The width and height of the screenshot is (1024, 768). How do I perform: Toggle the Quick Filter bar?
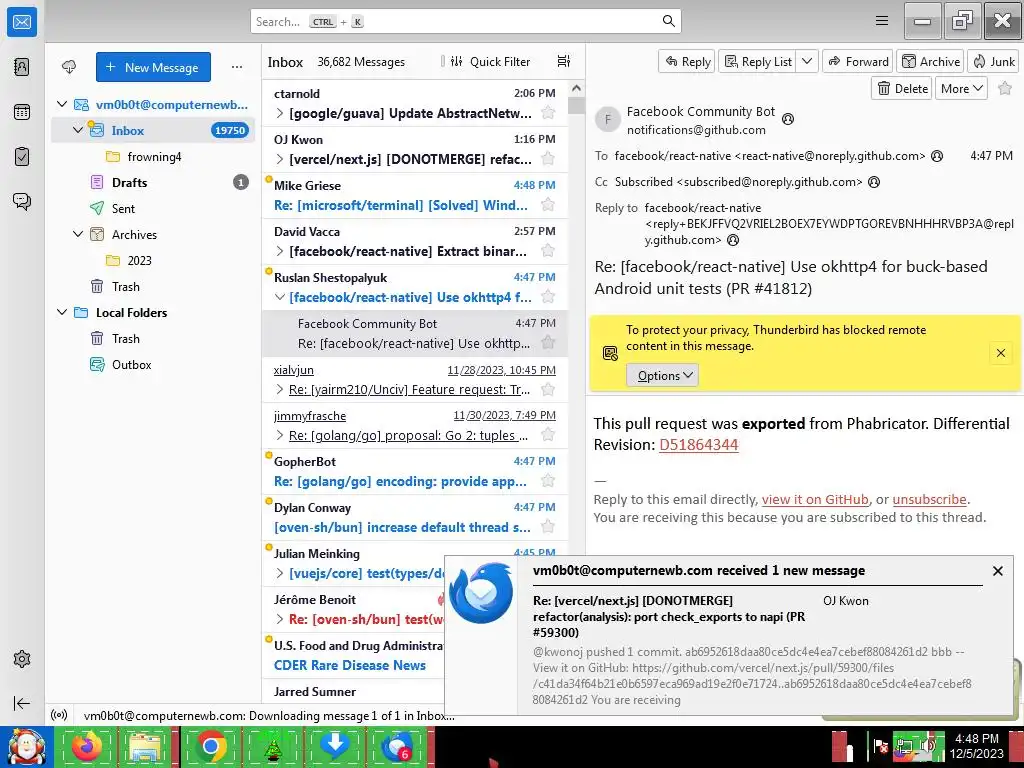pos(490,61)
